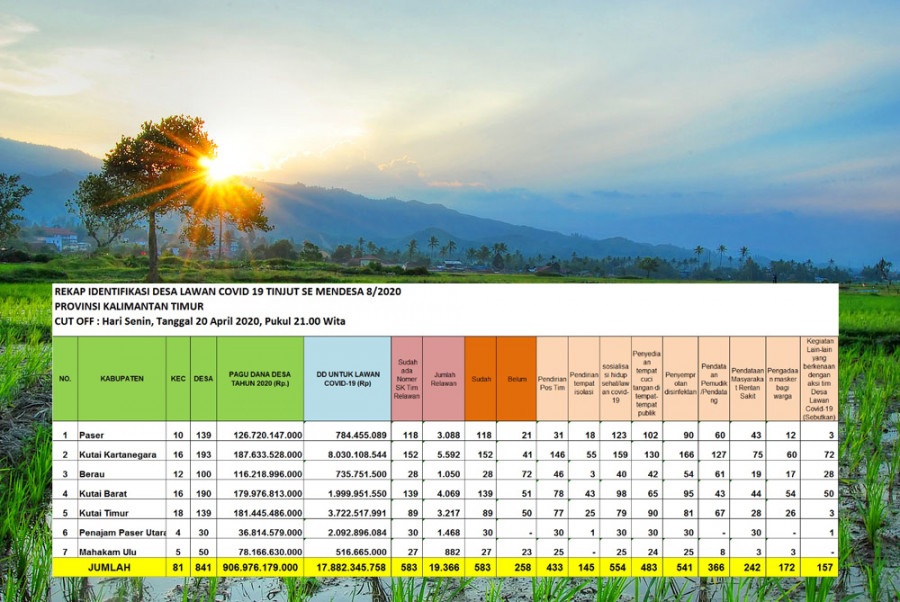Click the 'Jumlah Relawan' column header
The image size is (900, 602).
click(x=444, y=379)
